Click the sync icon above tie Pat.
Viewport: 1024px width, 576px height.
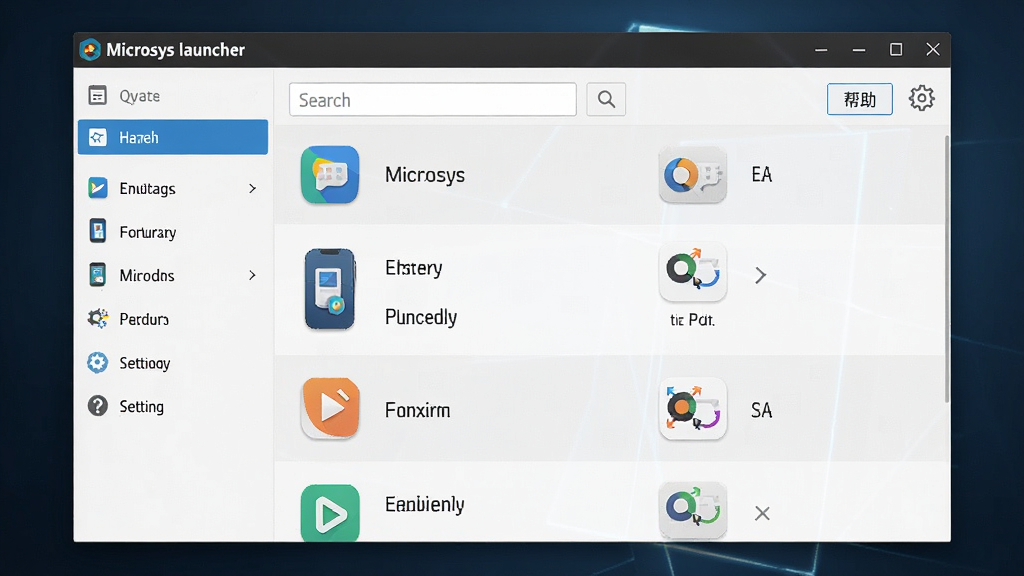693,272
